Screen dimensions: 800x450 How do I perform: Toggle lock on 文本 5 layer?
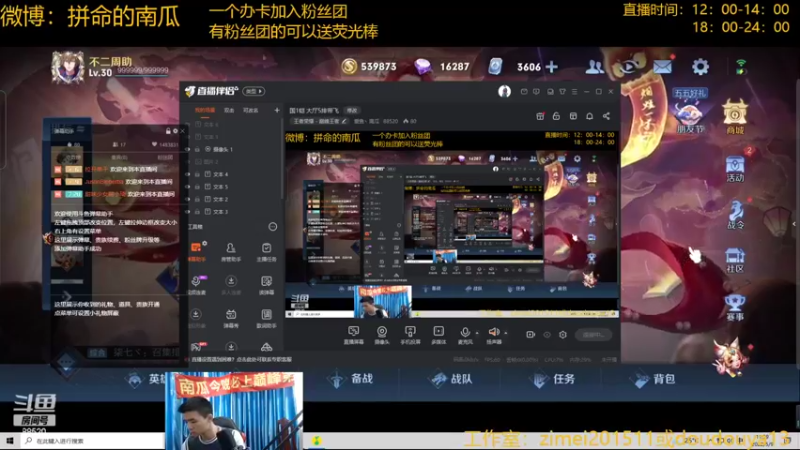coord(197,187)
